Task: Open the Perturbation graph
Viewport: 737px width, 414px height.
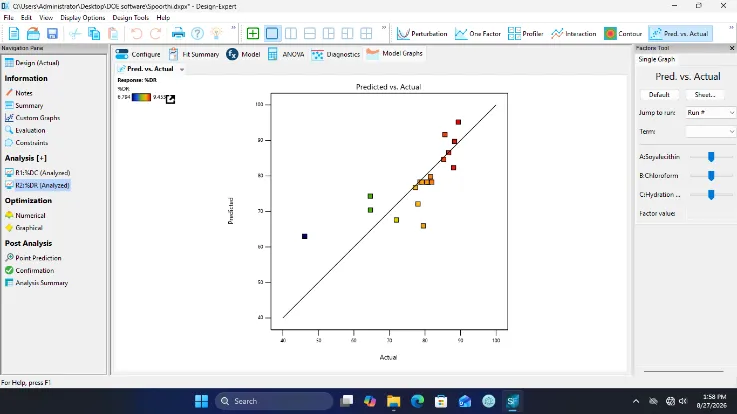Action: tap(422, 33)
